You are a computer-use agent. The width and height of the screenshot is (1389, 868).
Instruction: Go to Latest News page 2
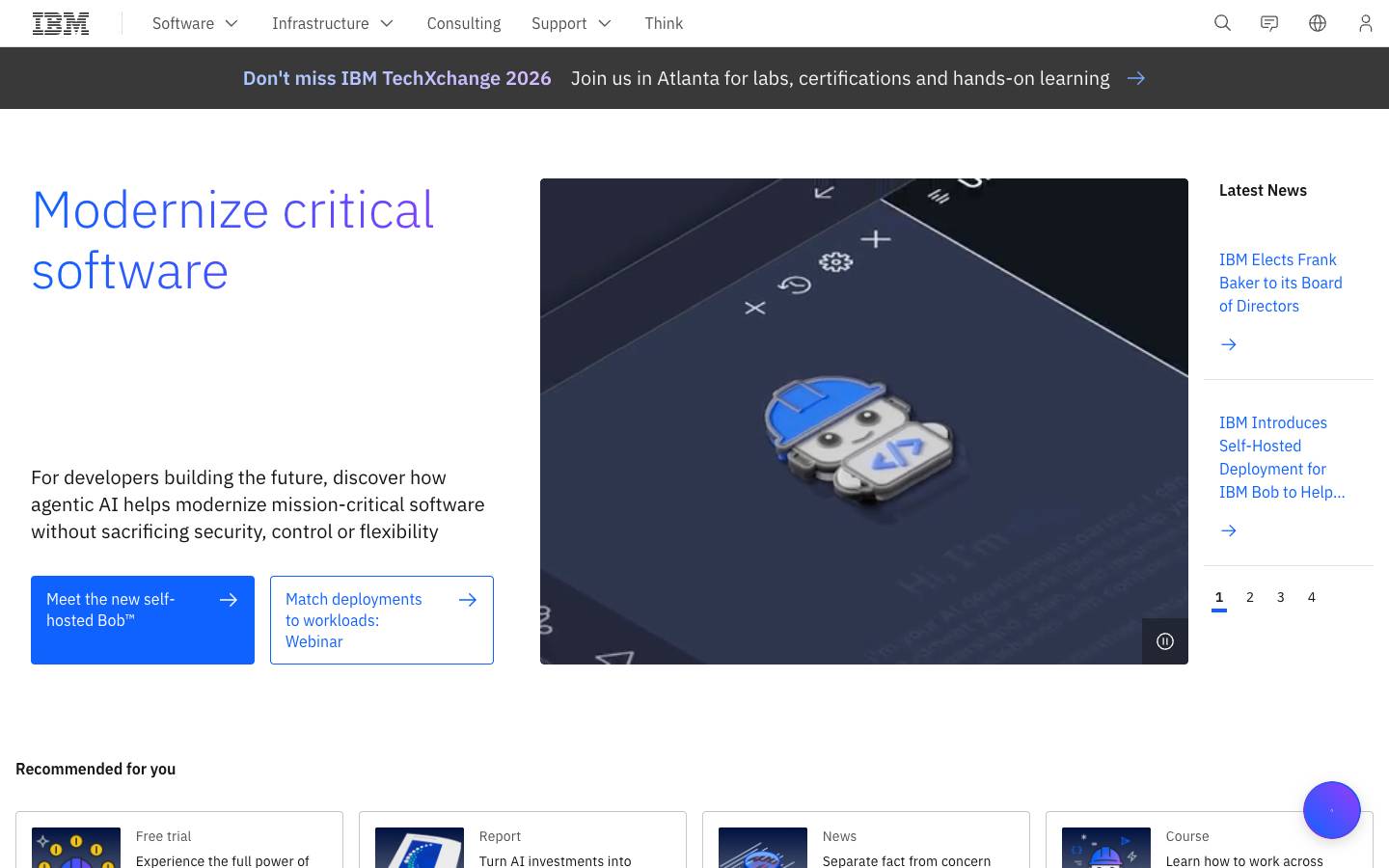coord(1250,597)
